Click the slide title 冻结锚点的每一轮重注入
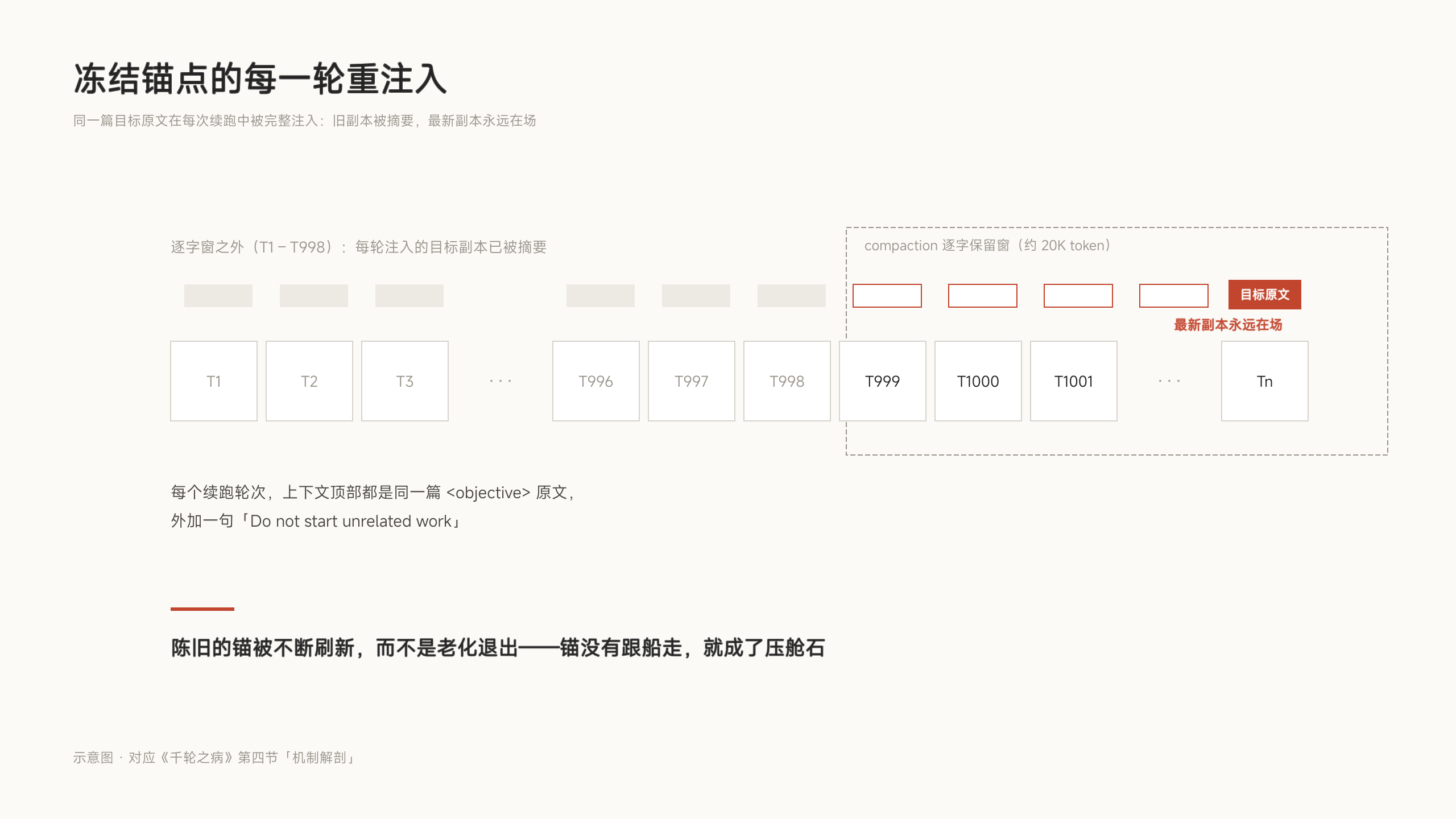Viewport: 1456px width, 819px height. tap(260, 78)
